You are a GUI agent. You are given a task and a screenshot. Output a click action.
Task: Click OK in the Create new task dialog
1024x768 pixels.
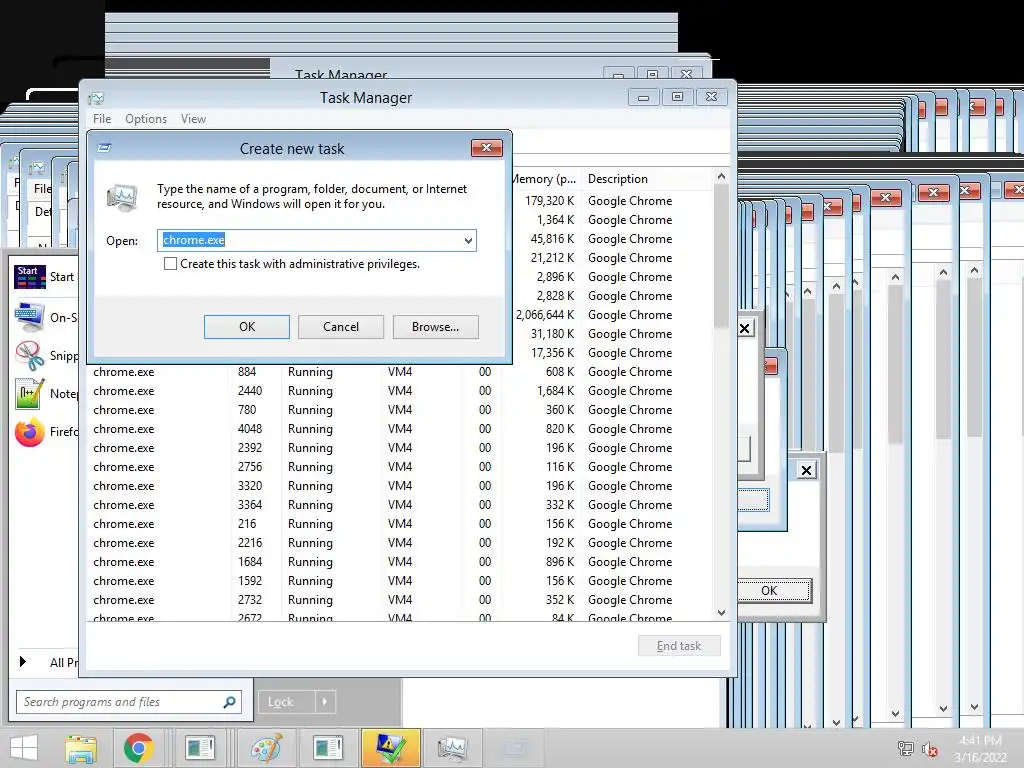[x=246, y=327]
